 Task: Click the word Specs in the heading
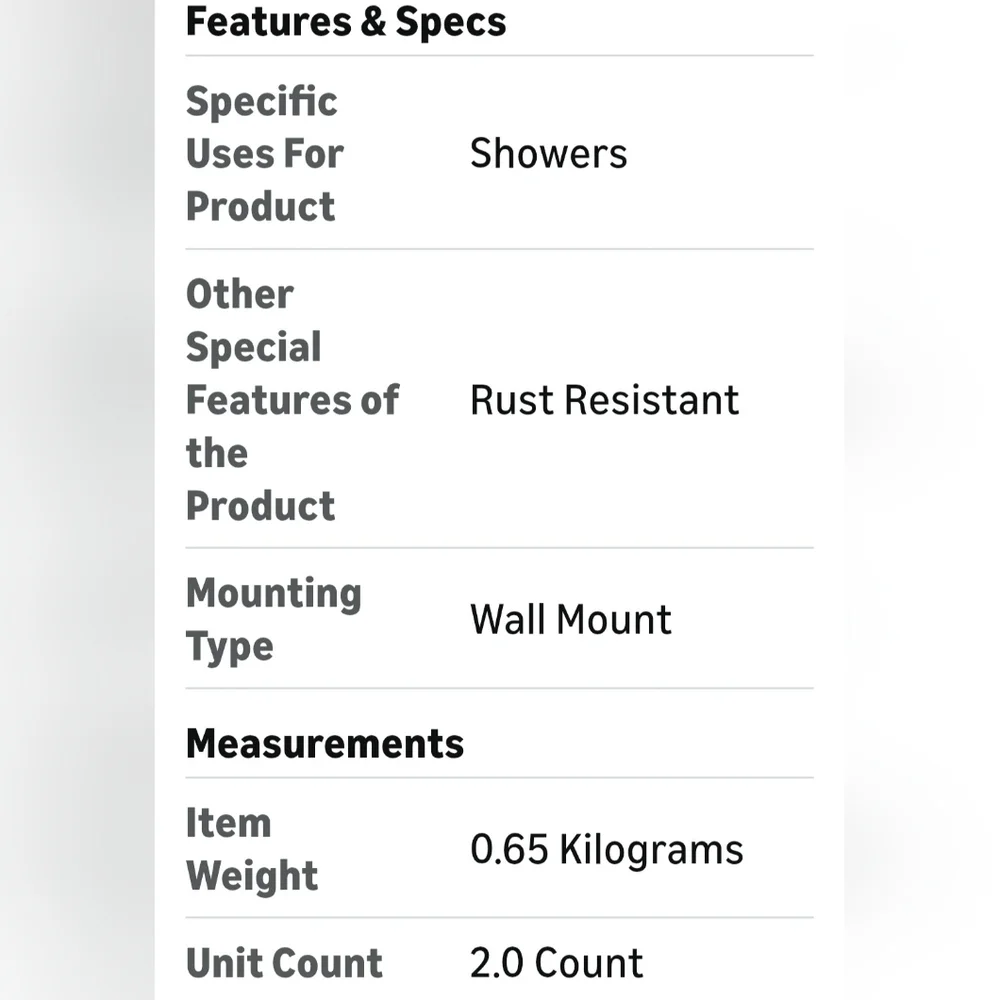[450, 22]
